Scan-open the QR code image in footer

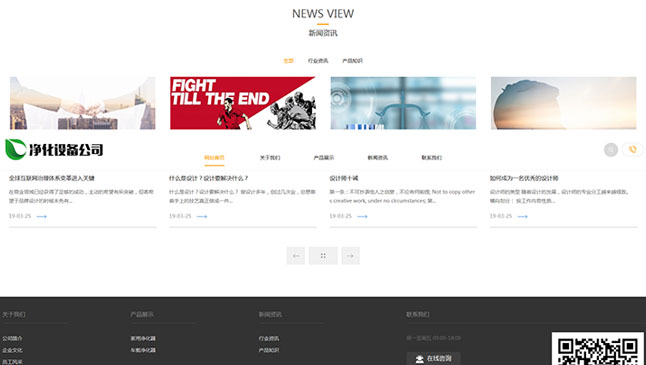pos(598,349)
